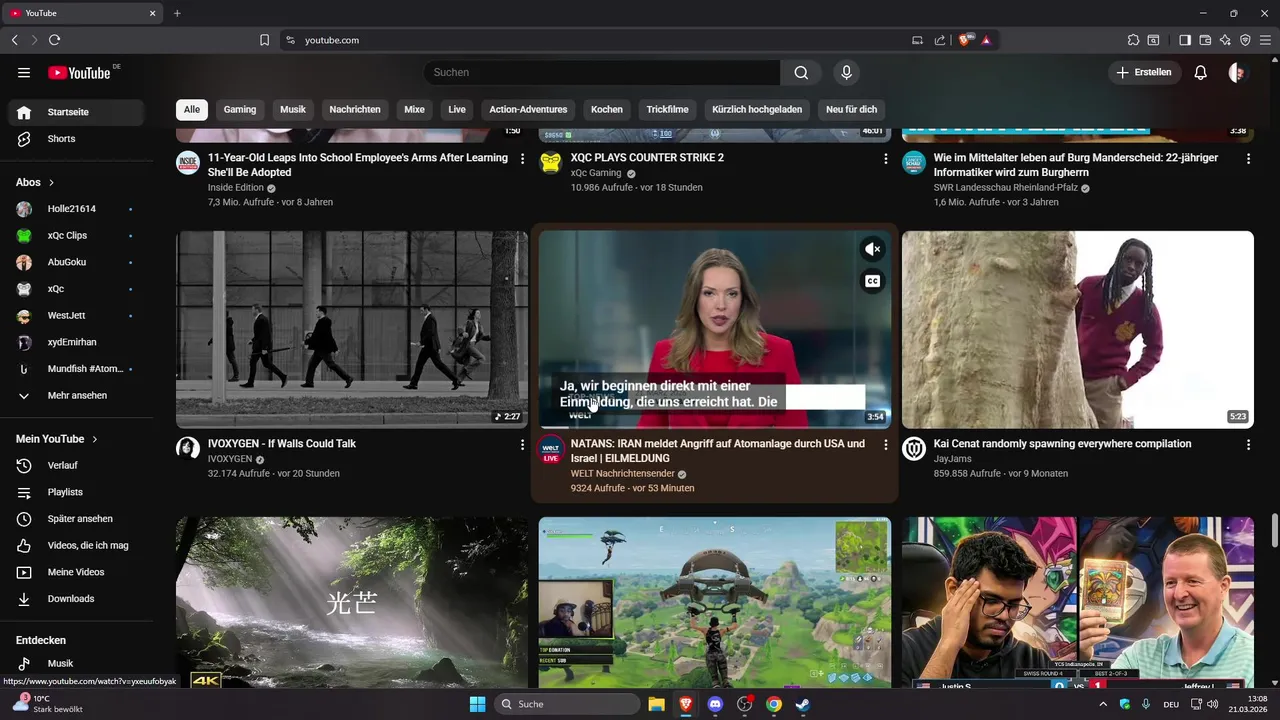Expand the Abos section chevron
The width and height of the screenshot is (1280, 720).
click(x=51, y=182)
